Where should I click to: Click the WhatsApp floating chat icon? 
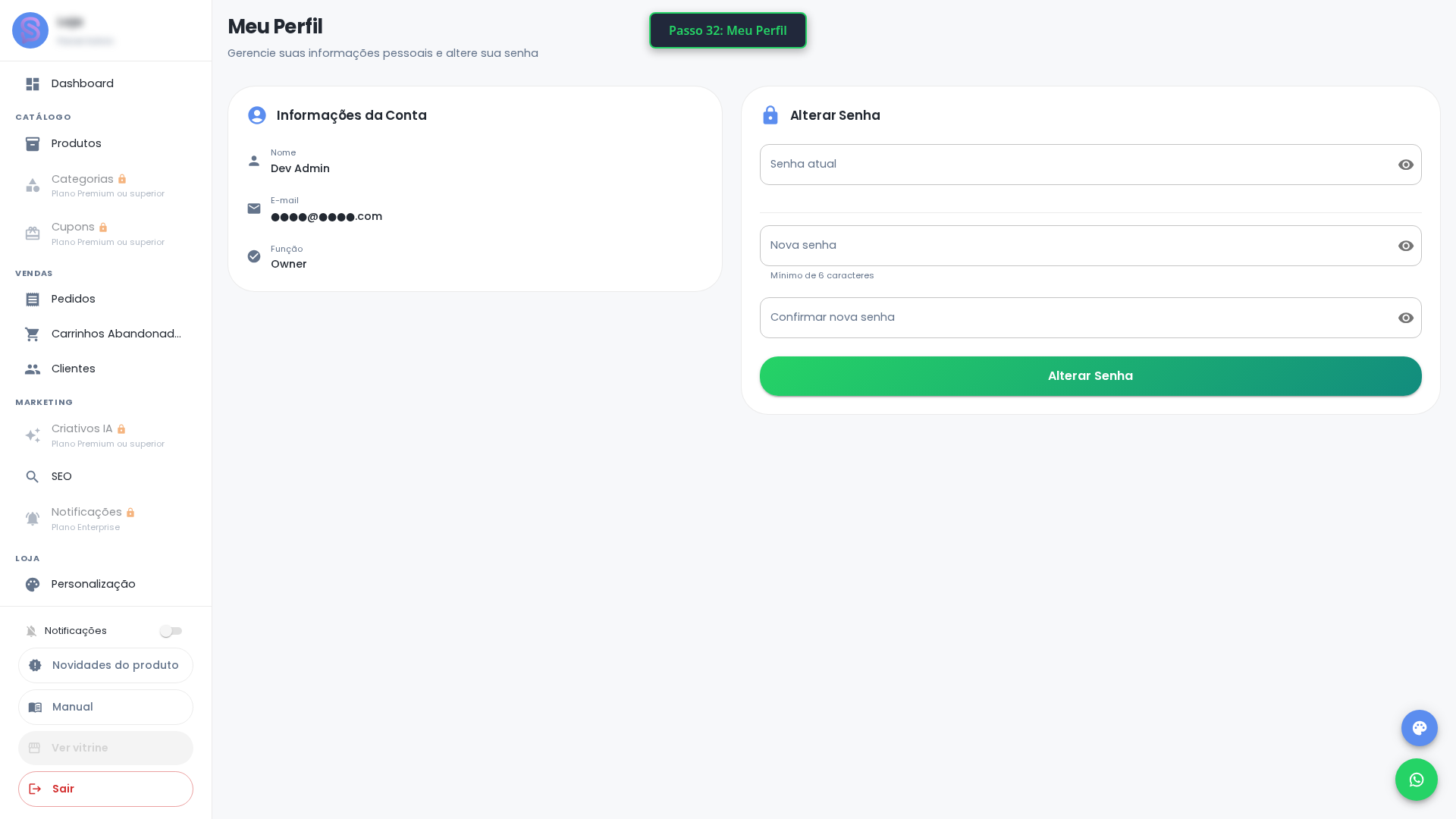[1416, 780]
